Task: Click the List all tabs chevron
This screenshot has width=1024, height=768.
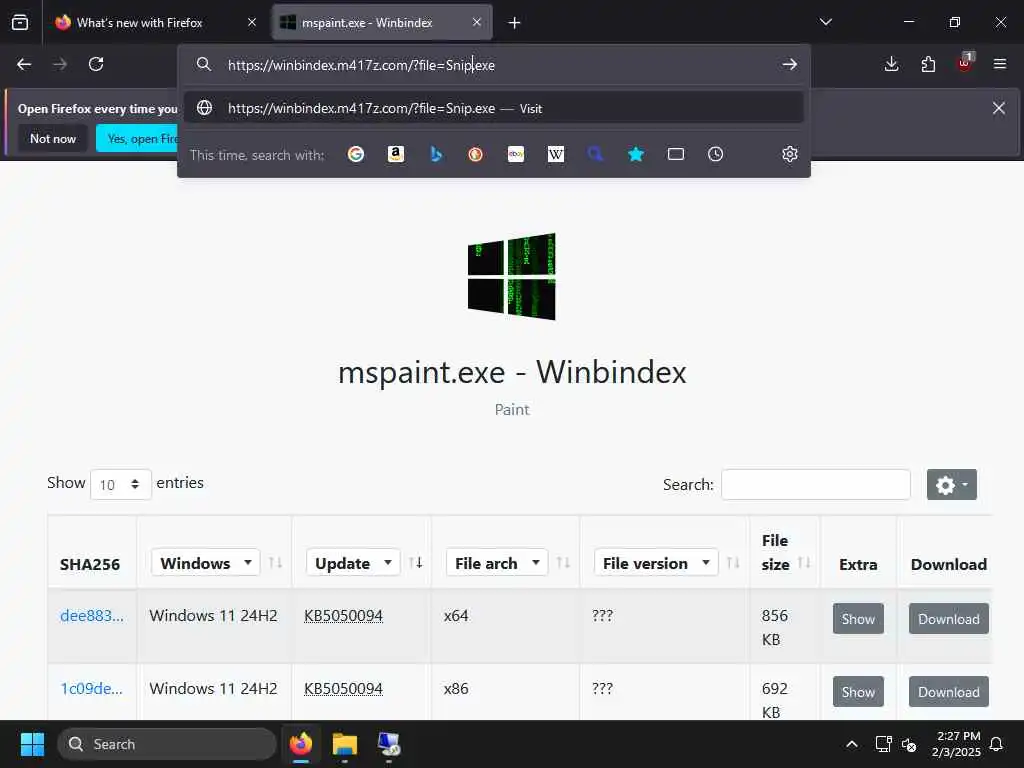Action: [825, 22]
